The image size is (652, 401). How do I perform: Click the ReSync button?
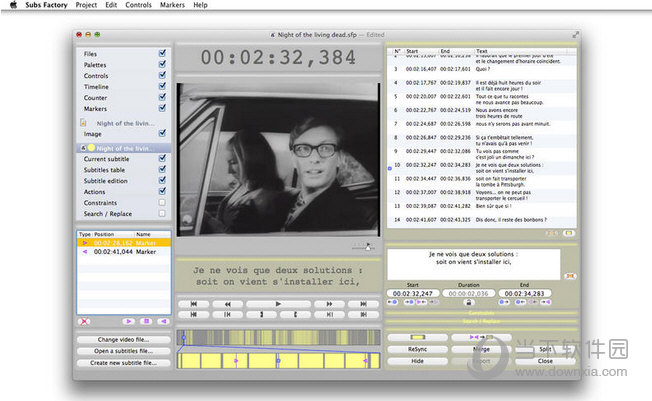point(418,350)
